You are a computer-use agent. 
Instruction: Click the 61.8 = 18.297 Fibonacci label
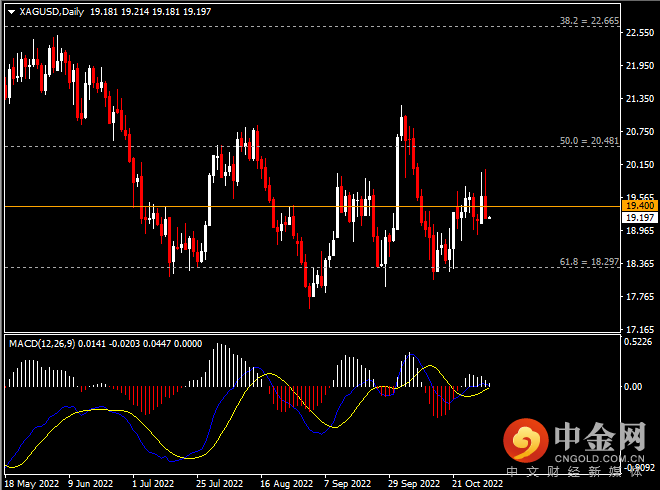pos(589,262)
